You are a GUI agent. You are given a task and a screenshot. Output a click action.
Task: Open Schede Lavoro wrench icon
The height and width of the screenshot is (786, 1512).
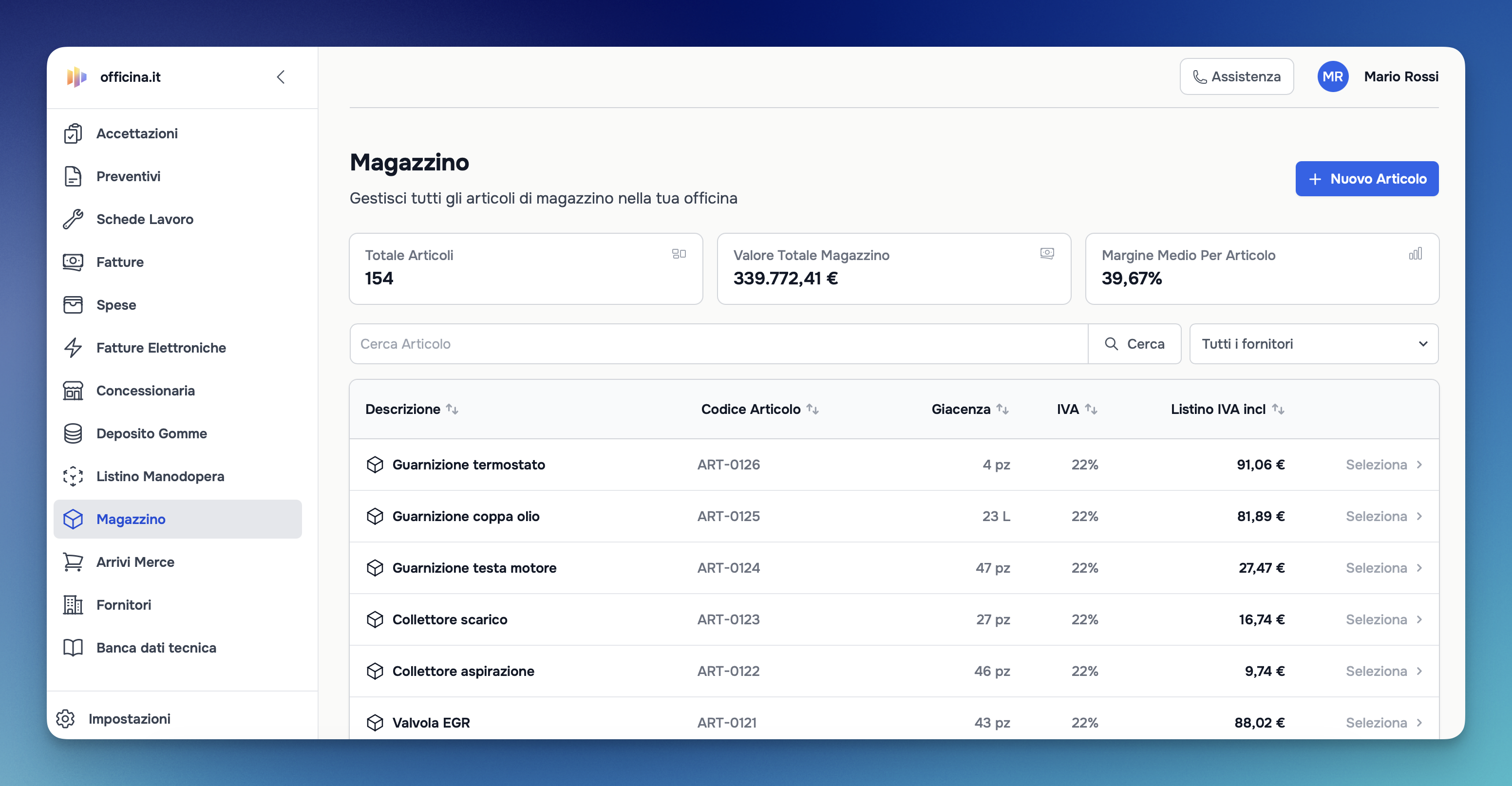point(73,220)
